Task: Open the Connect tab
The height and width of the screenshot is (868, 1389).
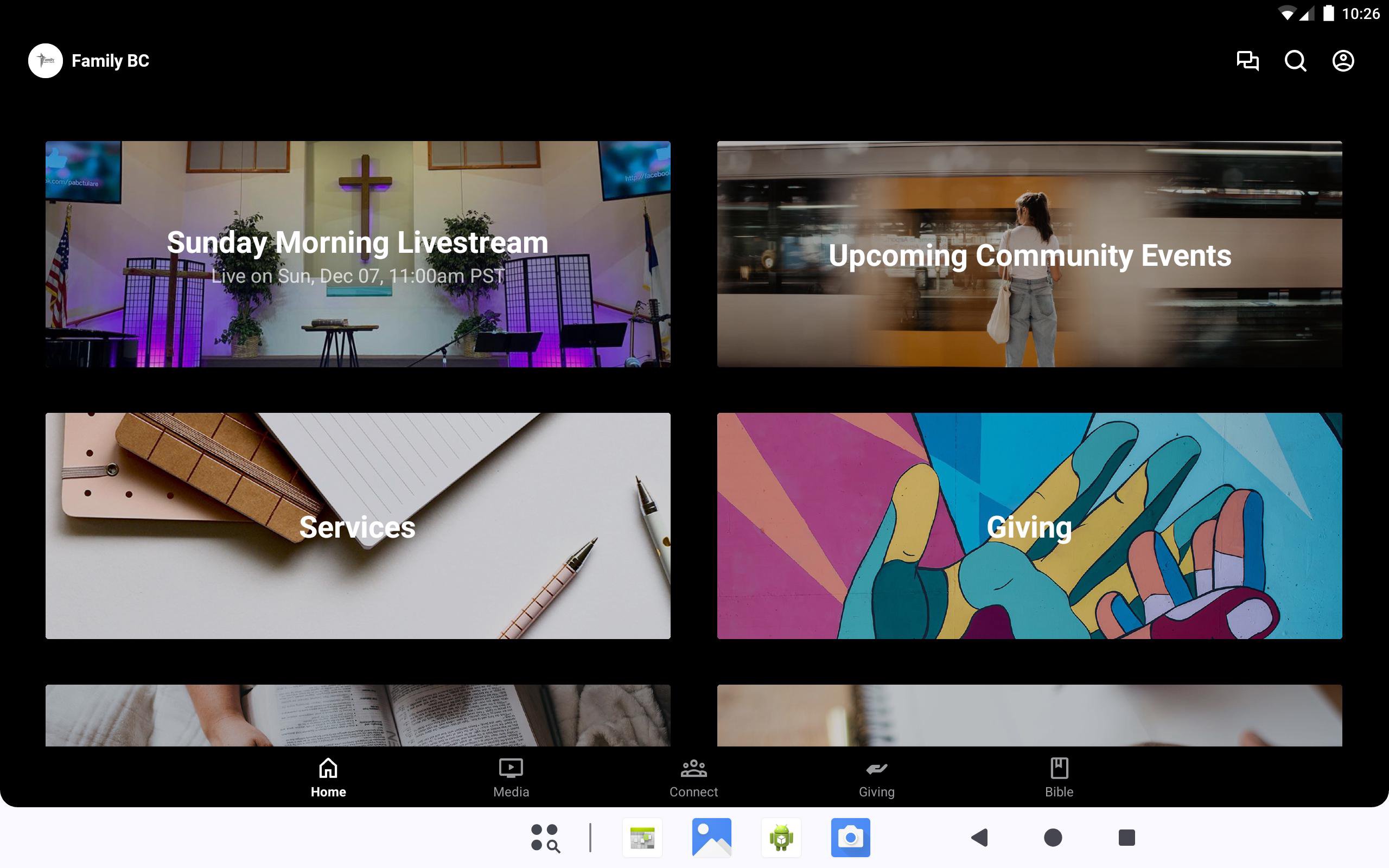Action: tap(693, 777)
